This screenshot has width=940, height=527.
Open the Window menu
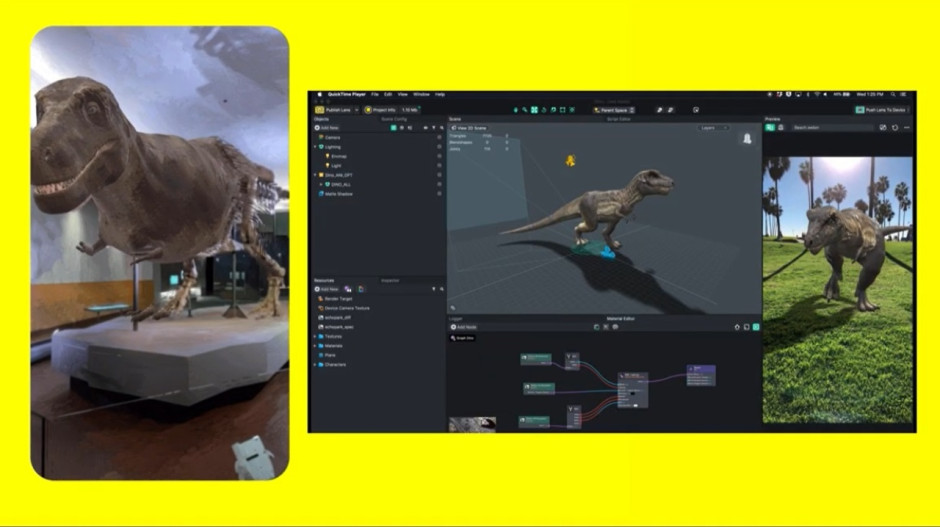421,94
